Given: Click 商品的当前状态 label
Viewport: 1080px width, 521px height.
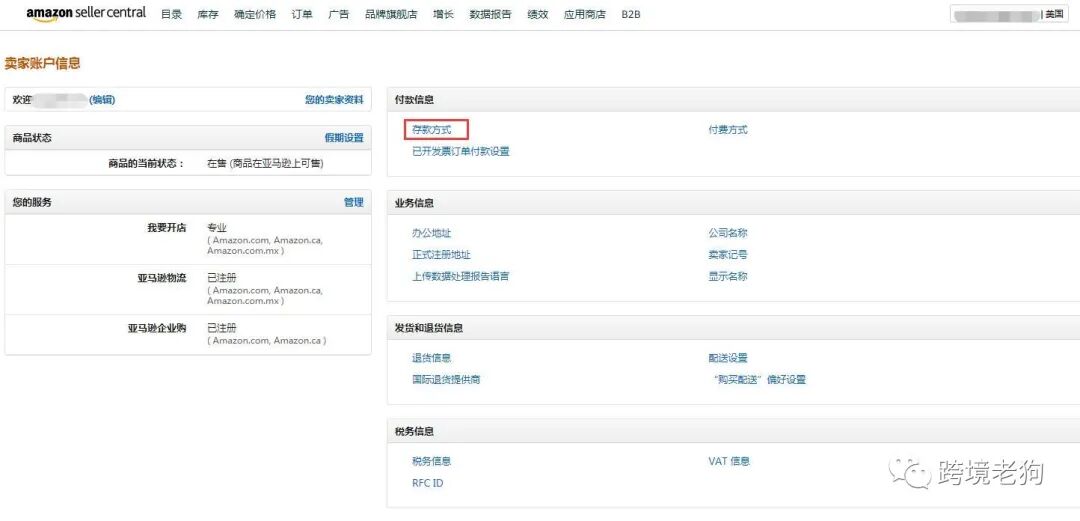Looking at the screenshot, I should [x=146, y=164].
